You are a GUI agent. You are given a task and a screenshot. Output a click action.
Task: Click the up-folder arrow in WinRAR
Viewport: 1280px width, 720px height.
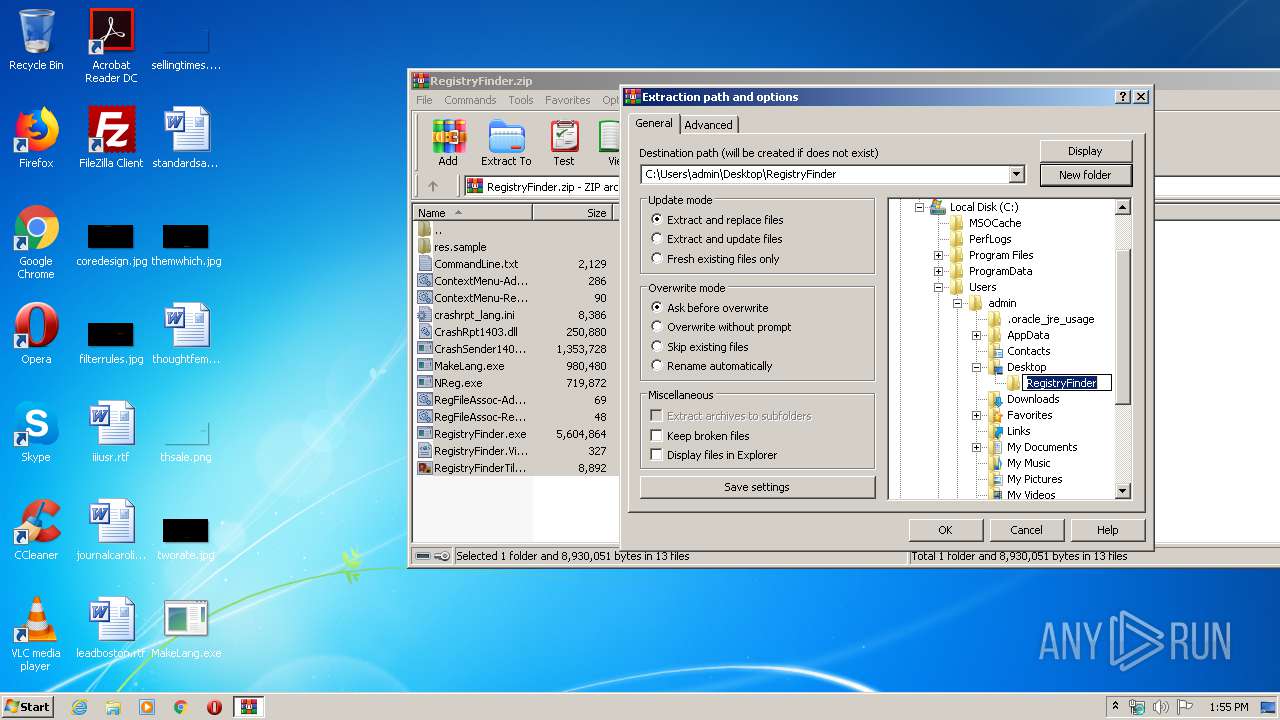(433, 186)
